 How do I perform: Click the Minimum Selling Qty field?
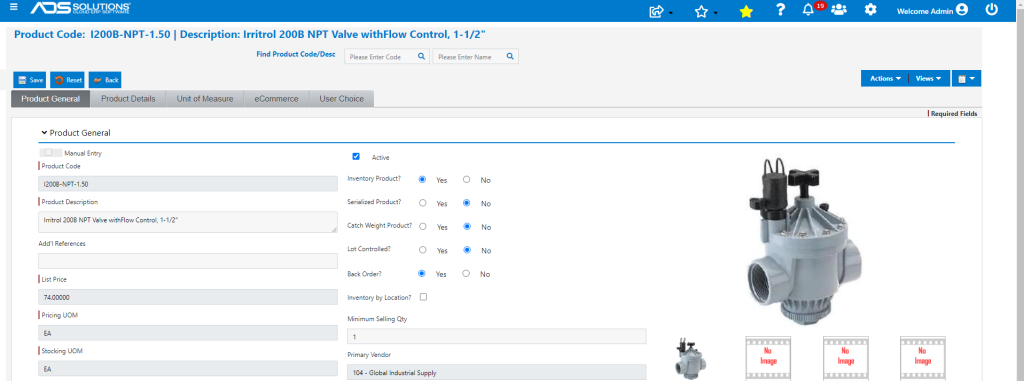(x=496, y=336)
